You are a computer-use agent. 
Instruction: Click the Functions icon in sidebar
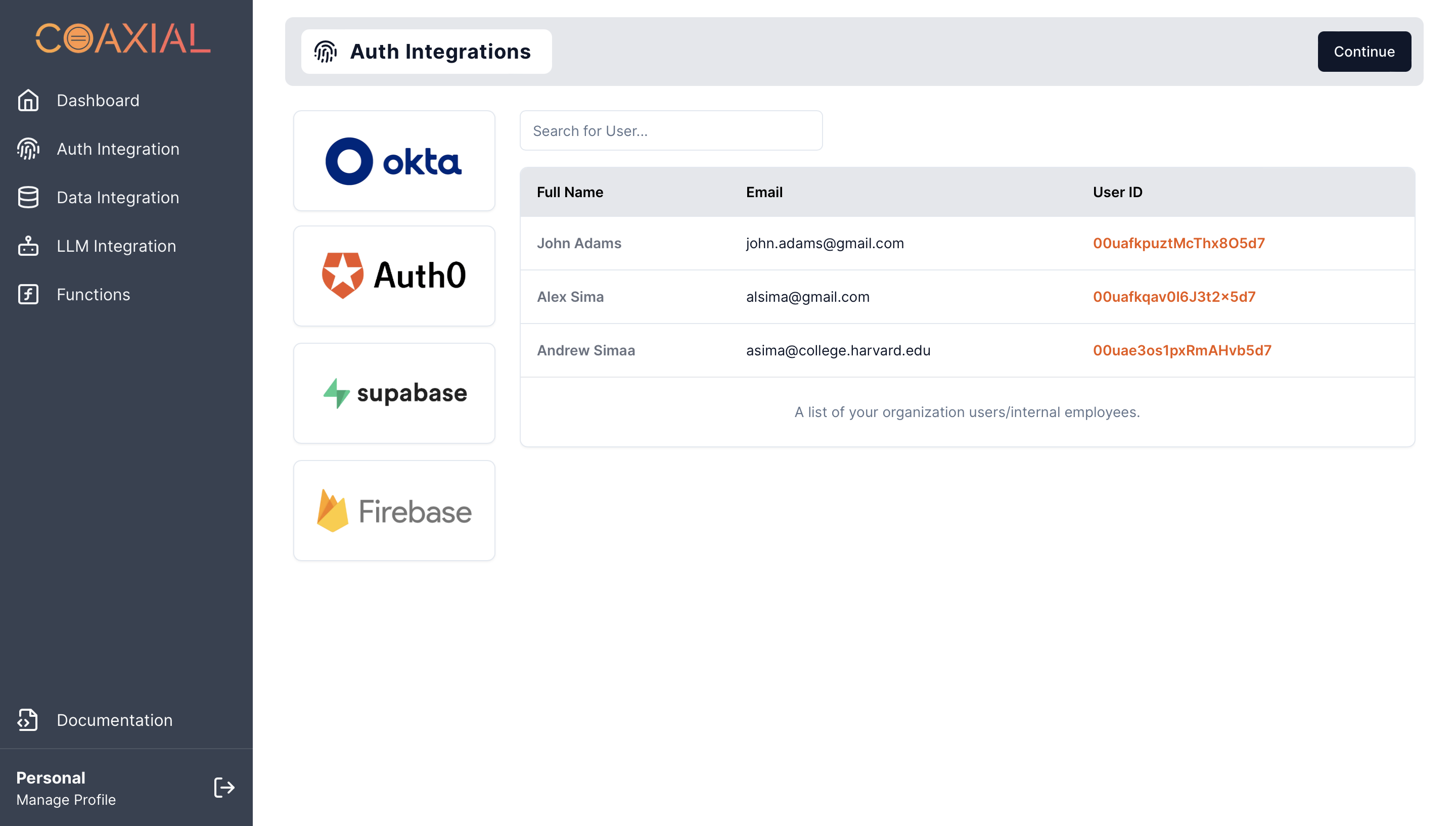tap(28, 294)
